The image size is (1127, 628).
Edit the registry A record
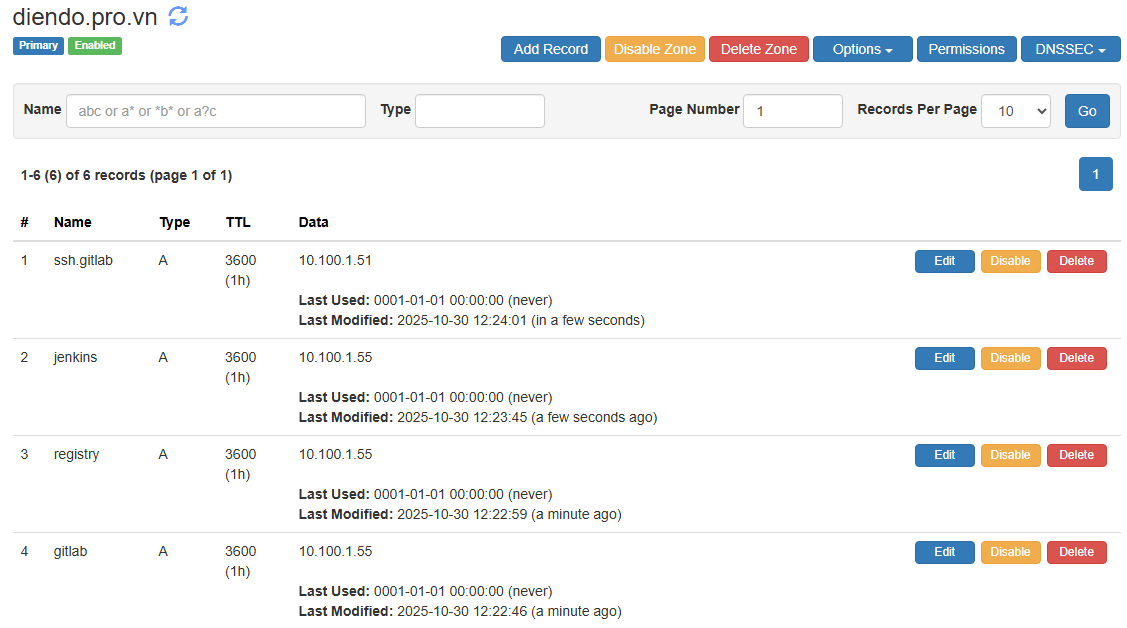click(x=944, y=455)
